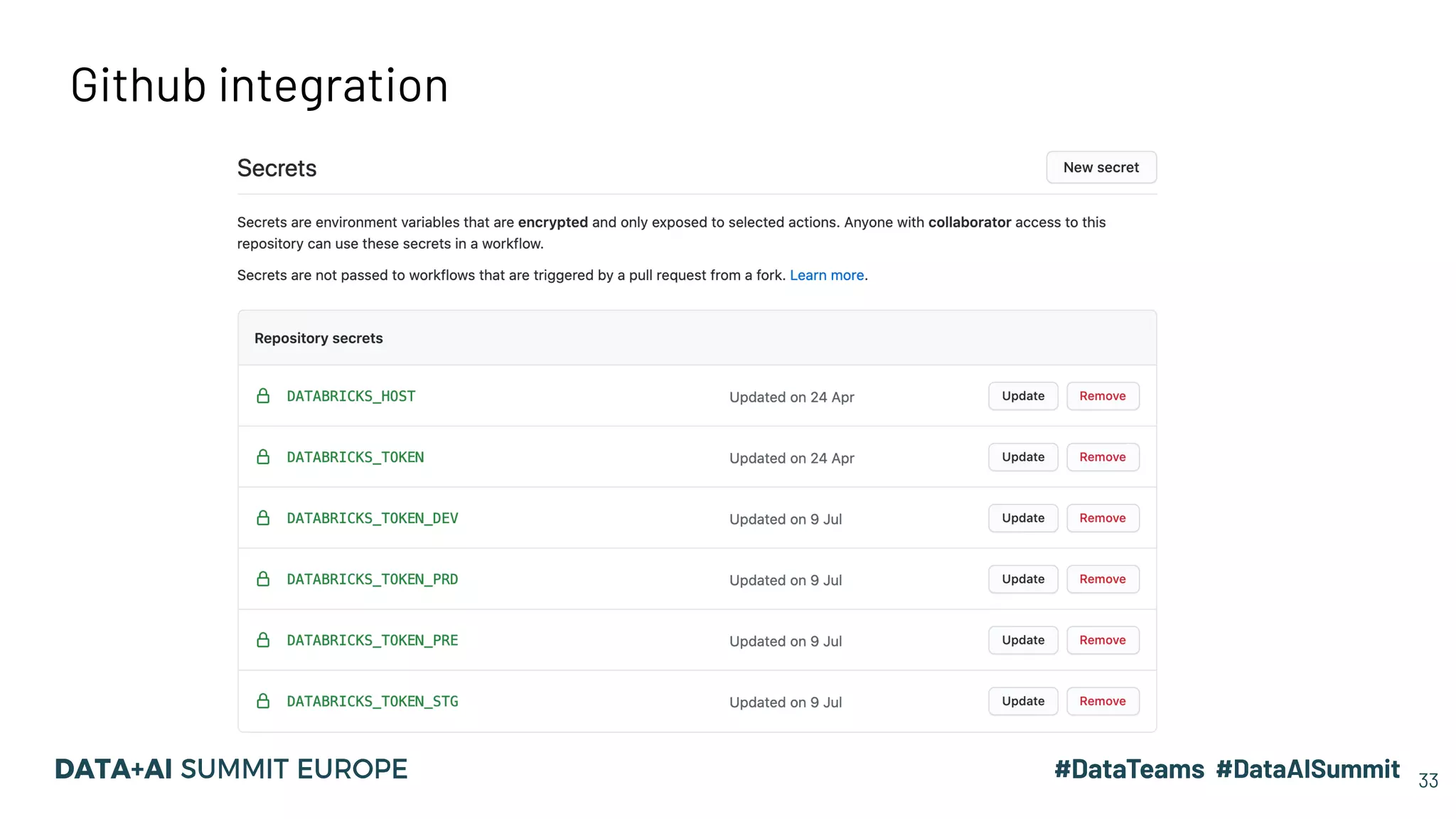Click the lock icon beside DATABRICKS_HOST
This screenshot has width=1456, height=819.
[263, 396]
